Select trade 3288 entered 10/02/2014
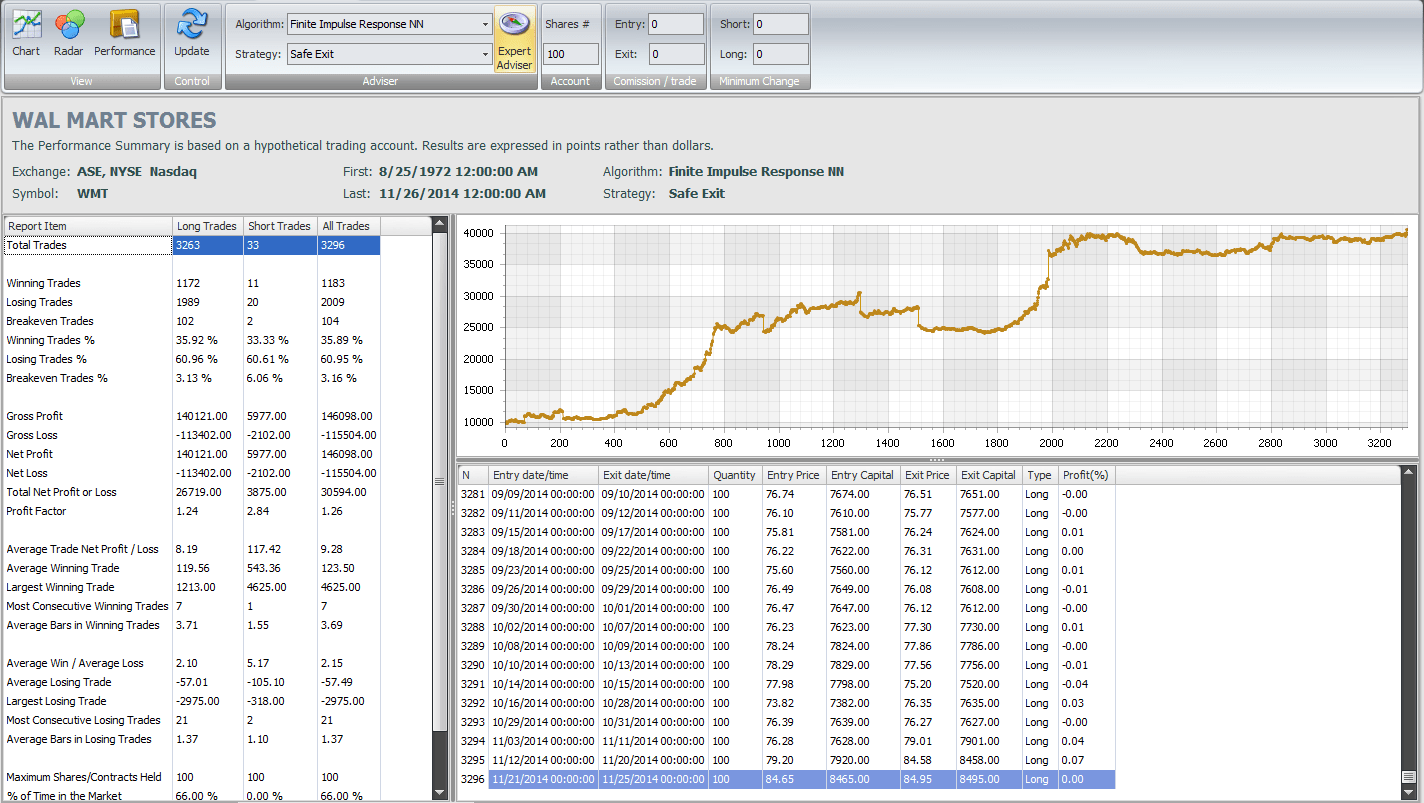This screenshot has width=1424, height=803. click(x=786, y=627)
